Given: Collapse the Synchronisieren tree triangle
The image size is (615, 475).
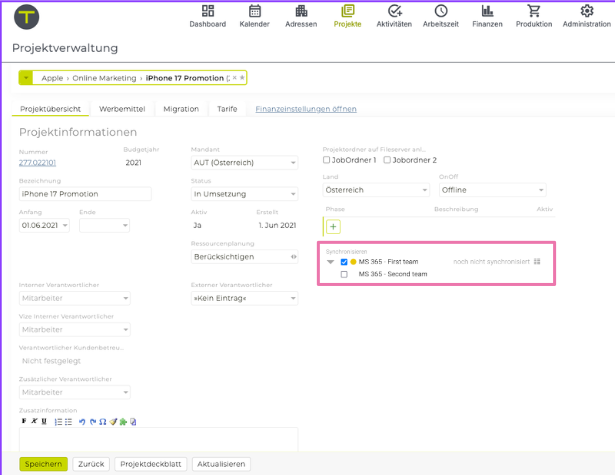Looking at the screenshot, I should (331, 262).
